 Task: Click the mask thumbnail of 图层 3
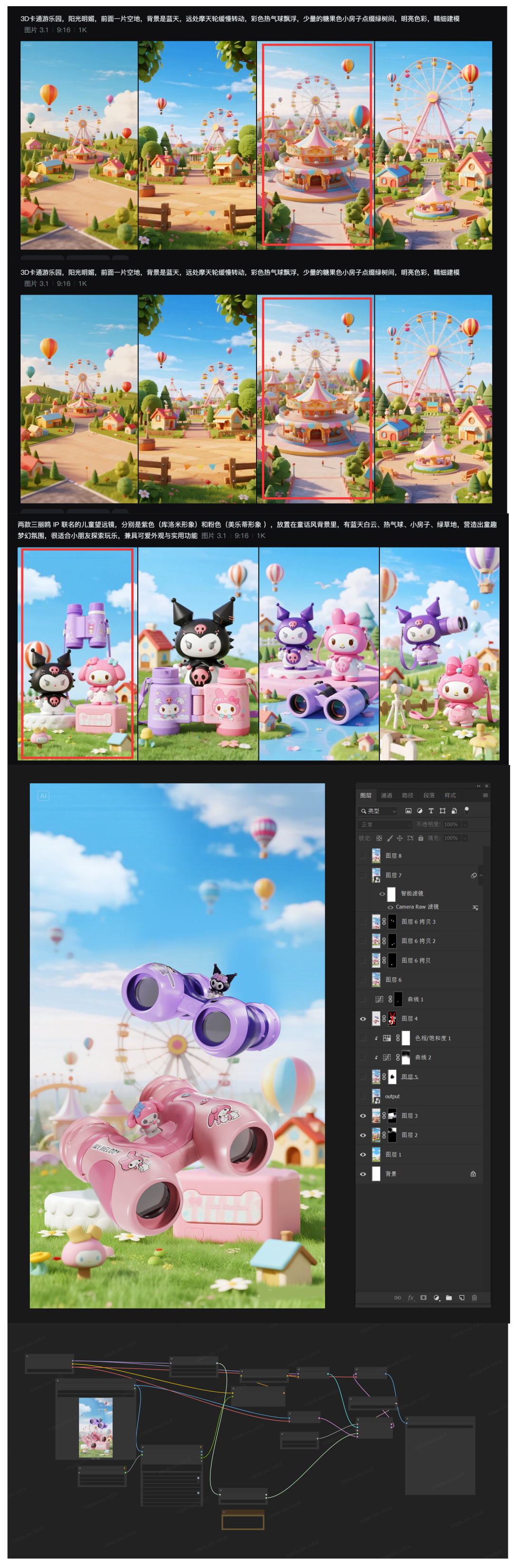click(392, 1116)
